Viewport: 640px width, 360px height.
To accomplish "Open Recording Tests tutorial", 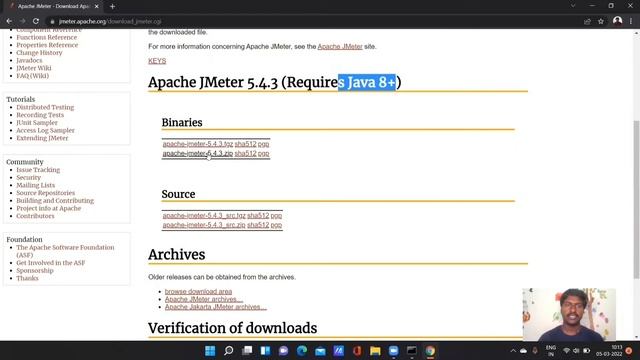I will point(40,115).
